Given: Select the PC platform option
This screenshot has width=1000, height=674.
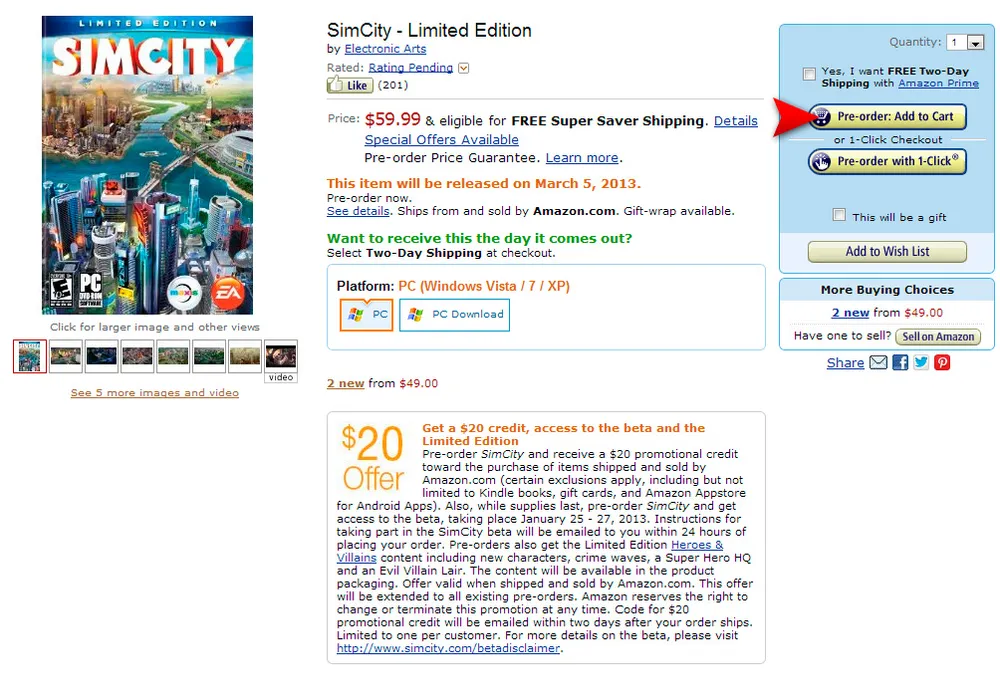Looking at the screenshot, I should click(x=366, y=314).
